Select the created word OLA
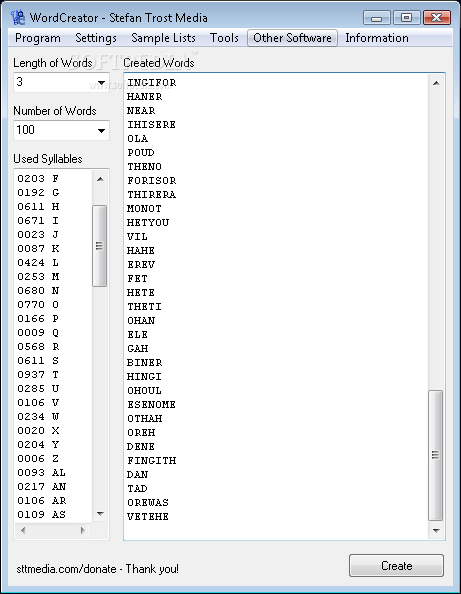The width and height of the screenshot is (461, 594). [138, 139]
